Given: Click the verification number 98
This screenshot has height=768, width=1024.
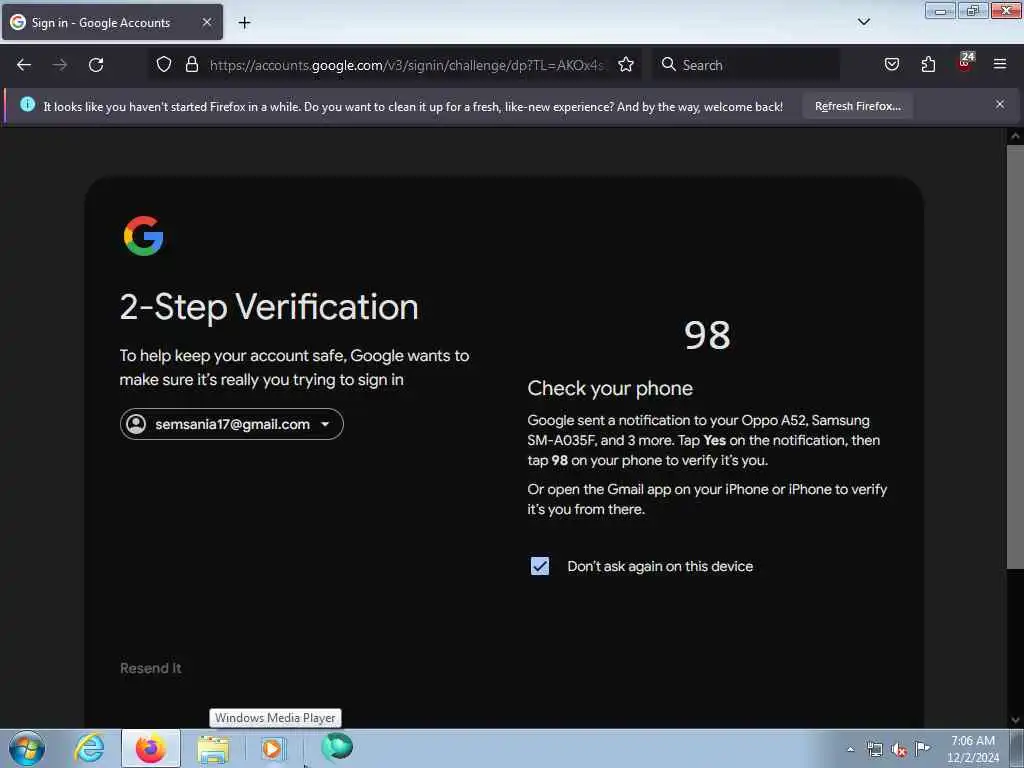Looking at the screenshot, I should click(707, 335).
